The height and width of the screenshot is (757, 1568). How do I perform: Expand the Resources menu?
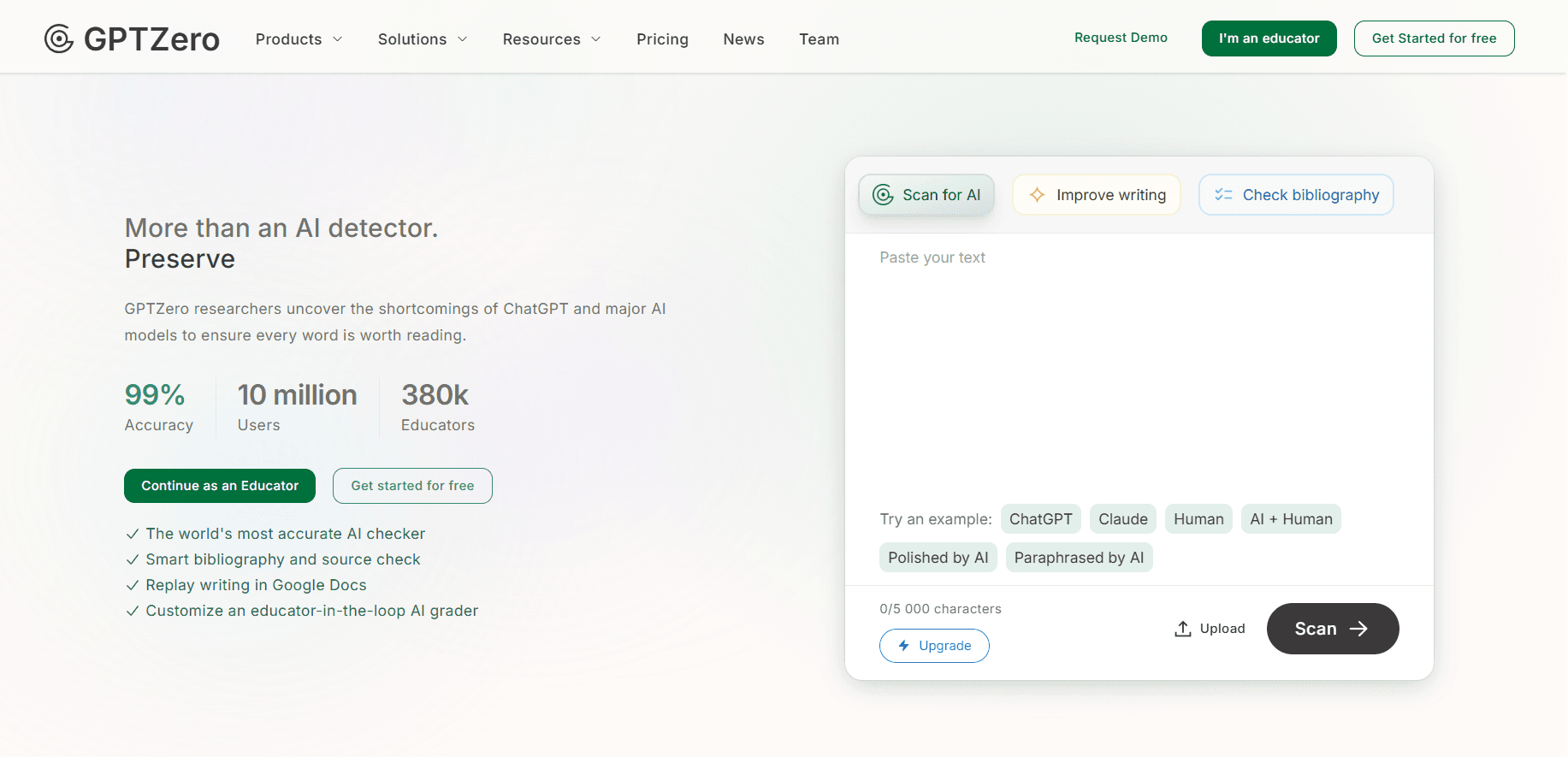point(552,39)
